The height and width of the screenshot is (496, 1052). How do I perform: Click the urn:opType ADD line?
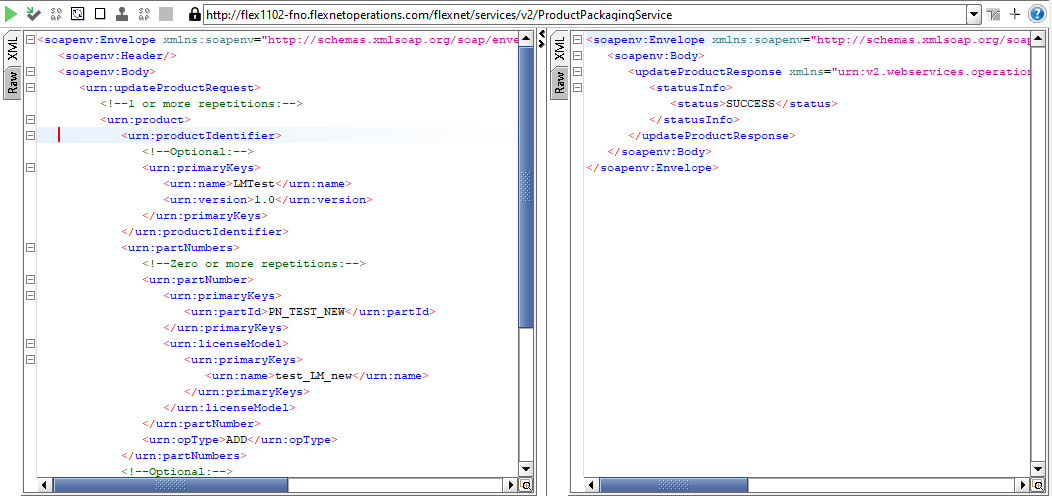coord(240,440)
